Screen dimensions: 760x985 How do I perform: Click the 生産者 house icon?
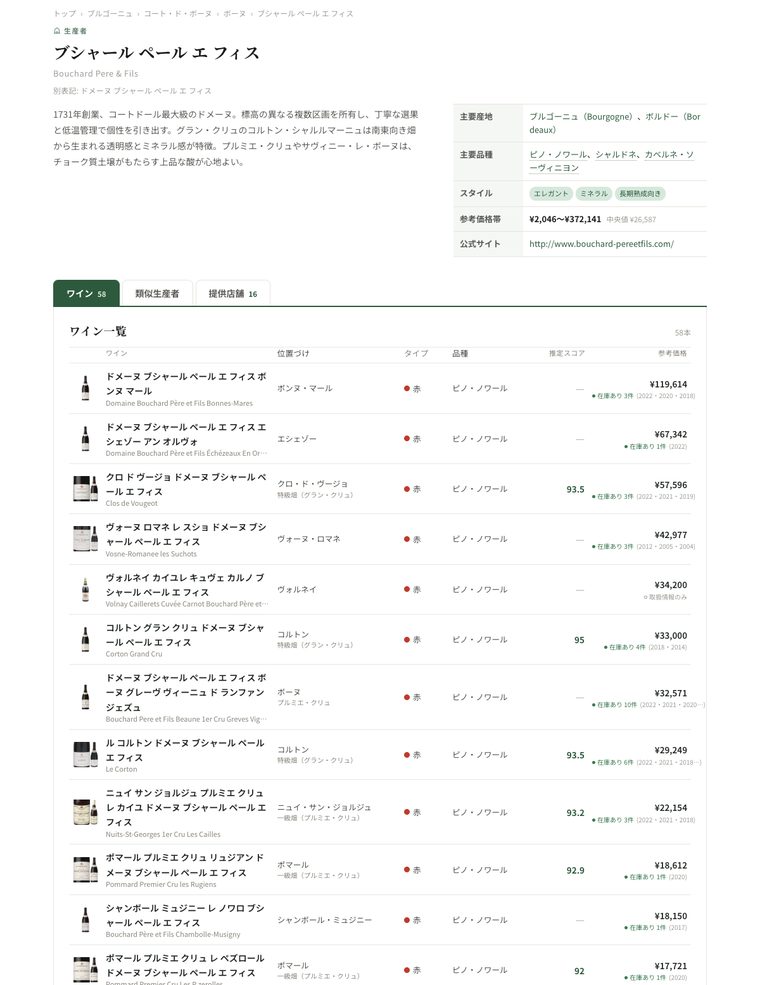[57, 31]
